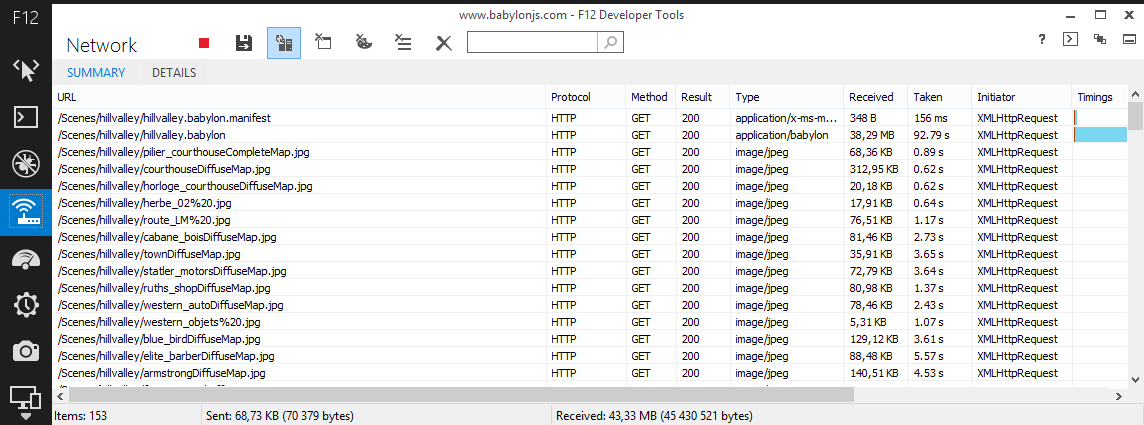Export captured traffic with the save icon
This screenshot has width=1144, height=425.
pyautogui.click(x=243, y=43)
